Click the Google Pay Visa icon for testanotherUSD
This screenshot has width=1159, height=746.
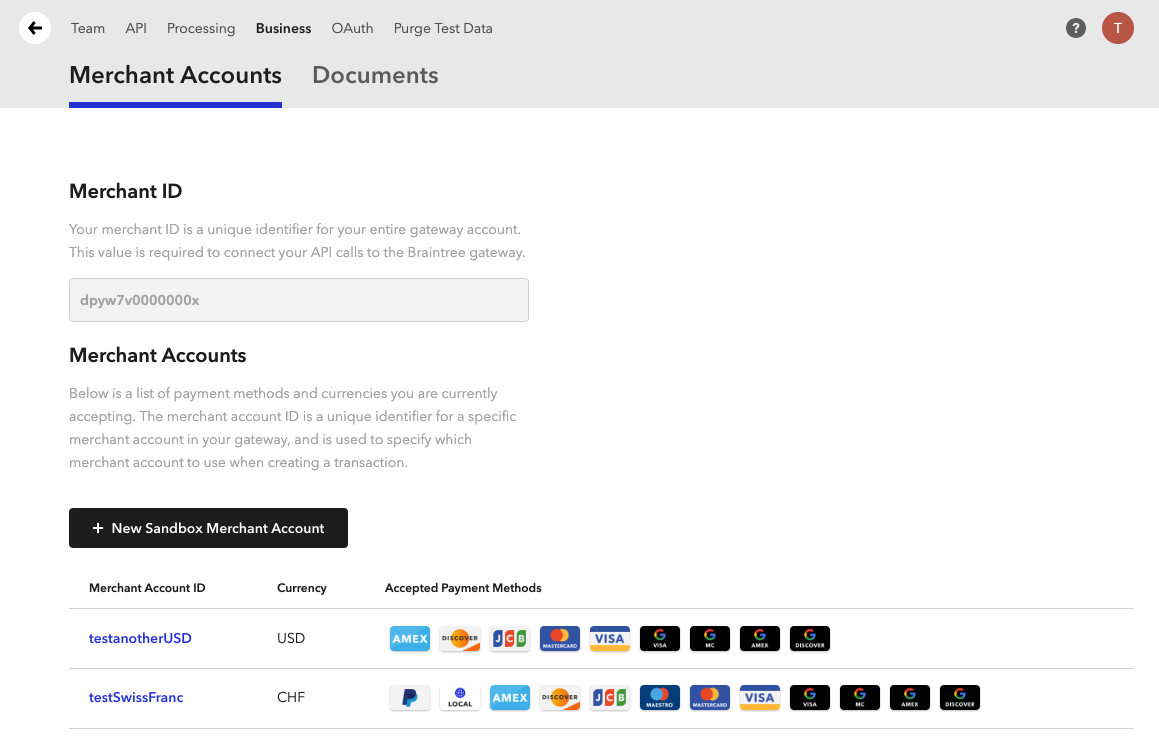point(659,638)
